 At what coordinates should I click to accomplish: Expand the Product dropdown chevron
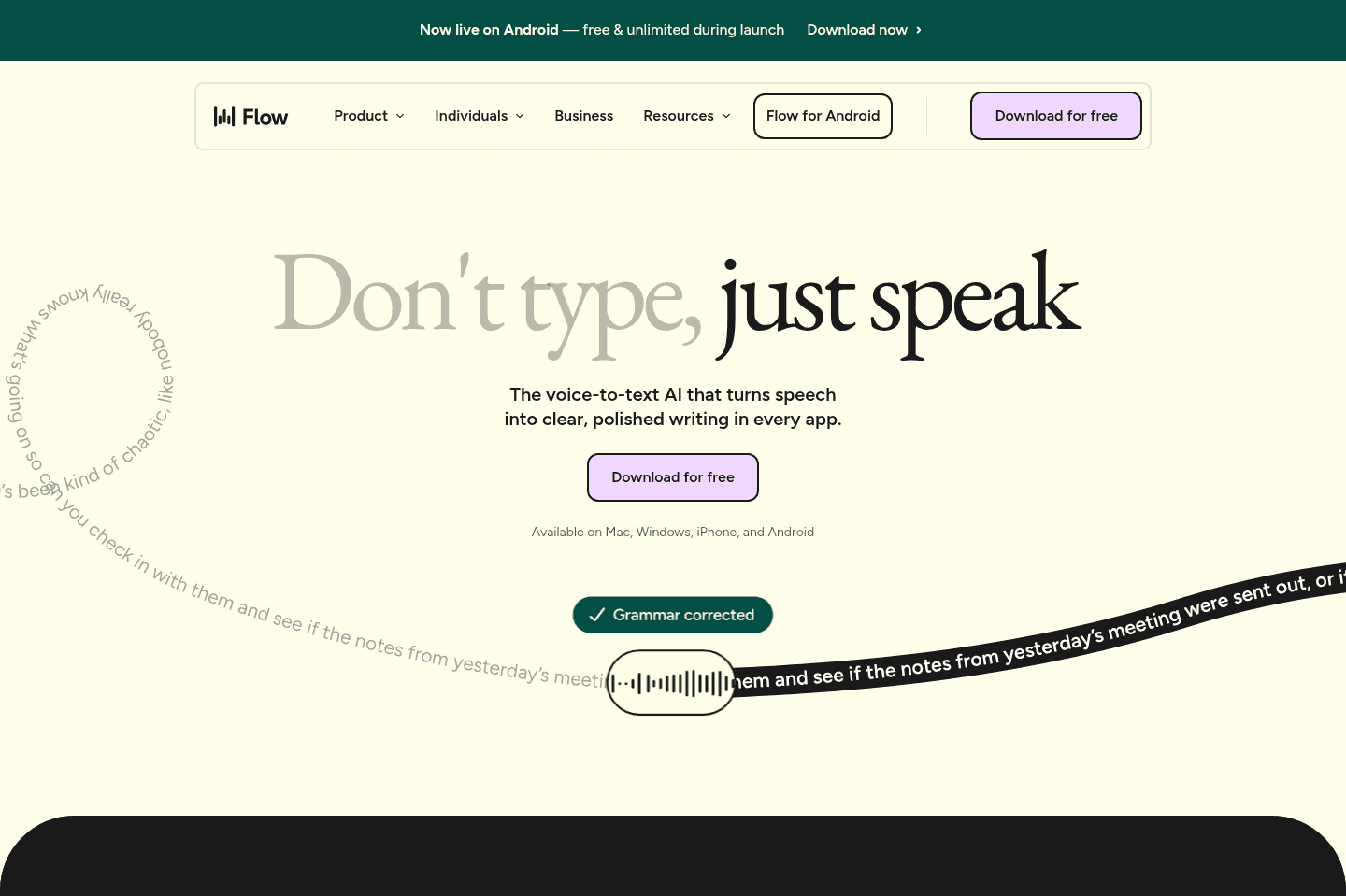tap(400, 116)
